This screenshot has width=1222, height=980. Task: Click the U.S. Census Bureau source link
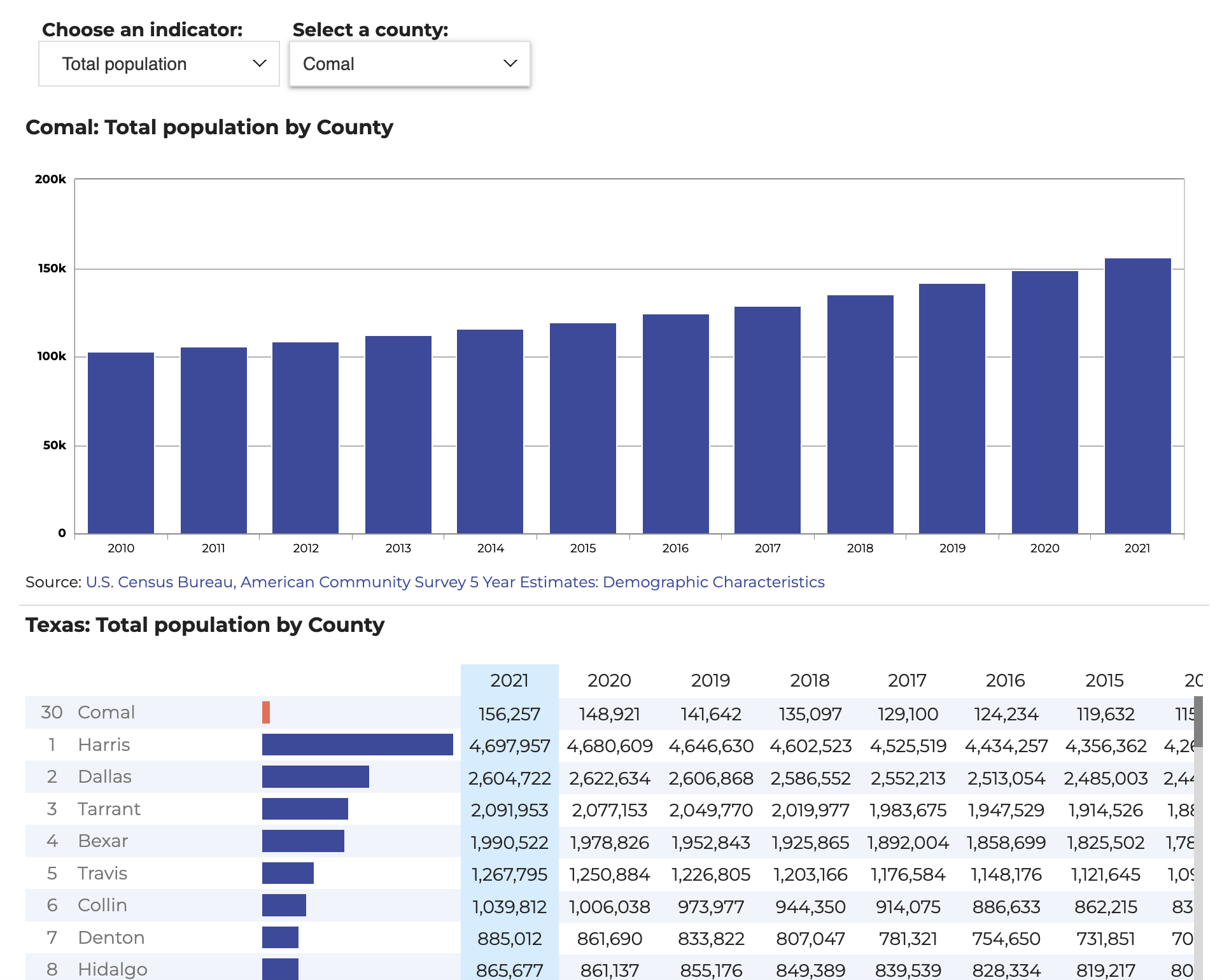click(454, 582)
